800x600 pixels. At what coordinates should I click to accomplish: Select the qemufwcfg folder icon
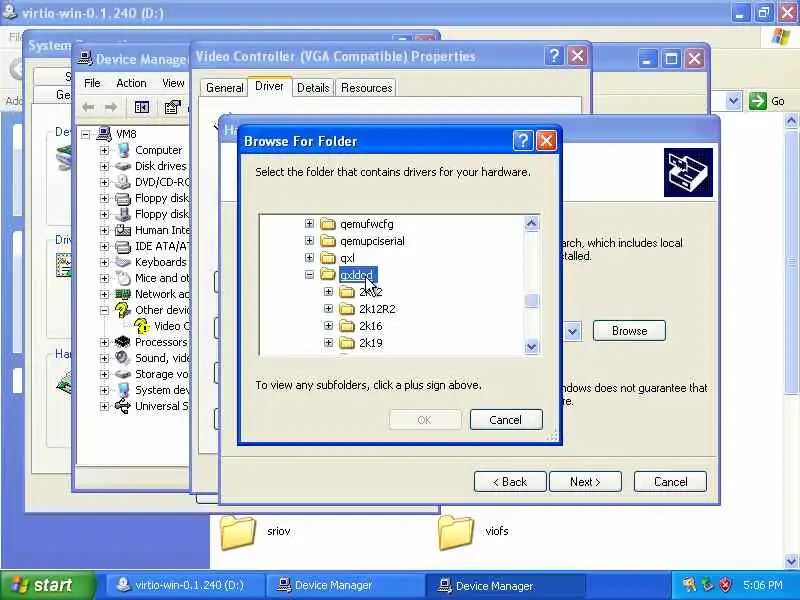tap(328, 223)
